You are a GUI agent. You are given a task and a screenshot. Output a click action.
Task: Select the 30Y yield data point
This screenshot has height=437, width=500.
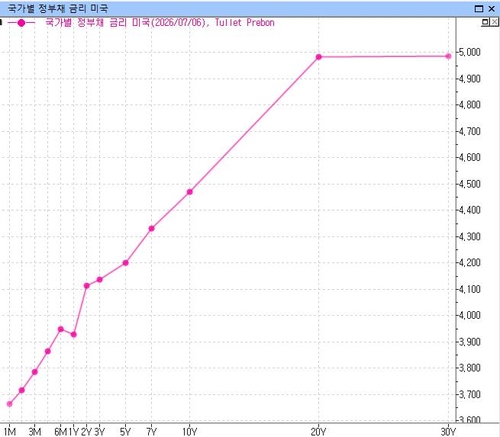[x=448, y=56]
